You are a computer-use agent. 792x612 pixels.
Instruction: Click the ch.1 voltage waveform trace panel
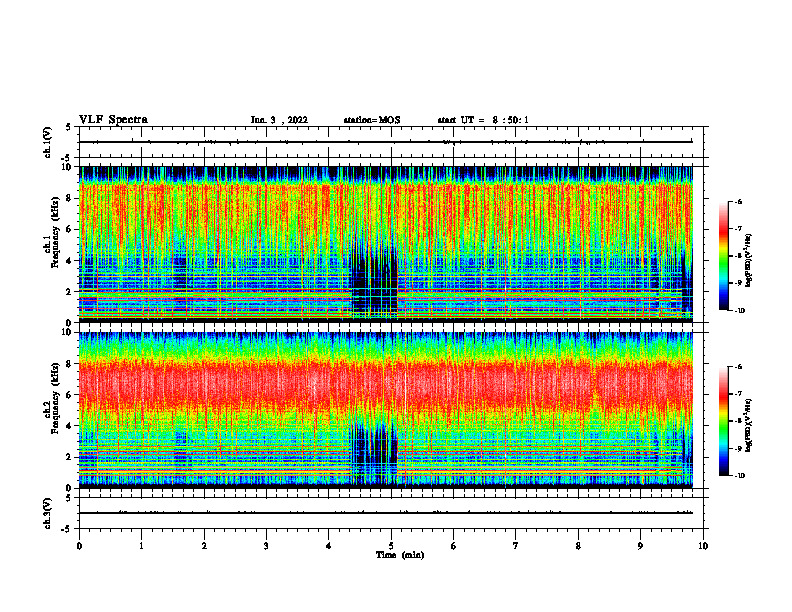coord(391,142)
